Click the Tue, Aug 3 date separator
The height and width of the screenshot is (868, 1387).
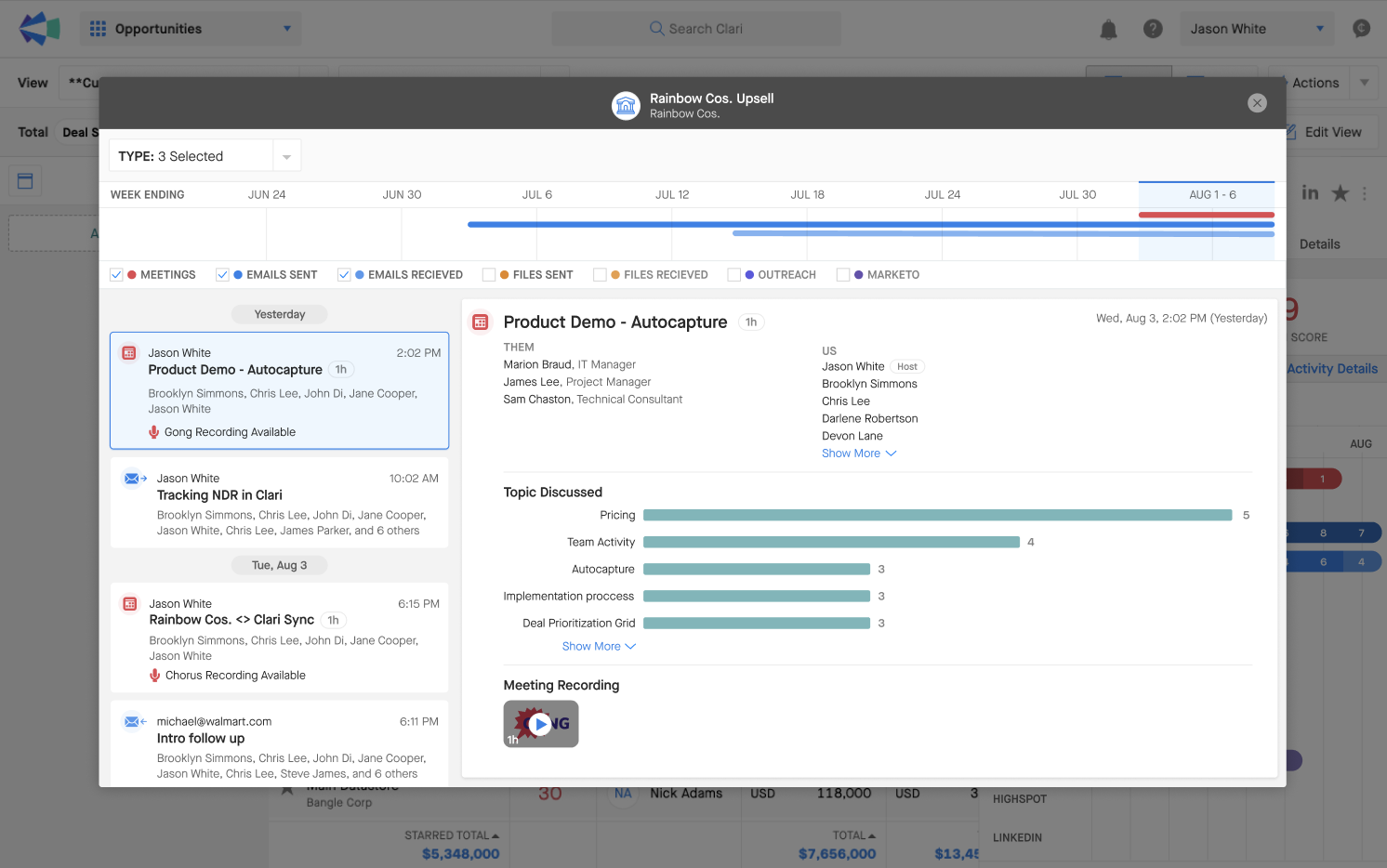279,565
